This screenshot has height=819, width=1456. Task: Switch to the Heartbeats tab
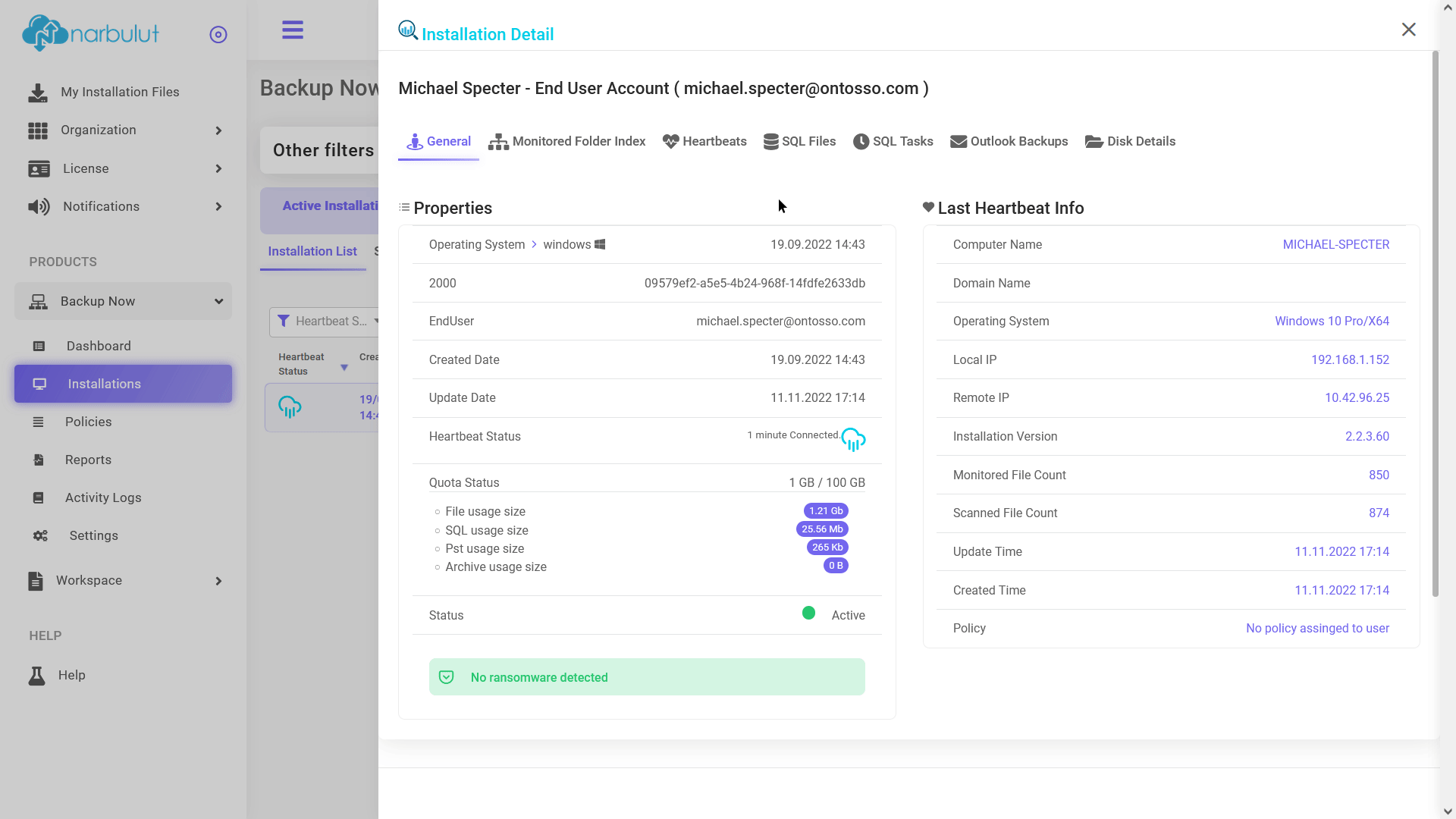tap(704, 142)
